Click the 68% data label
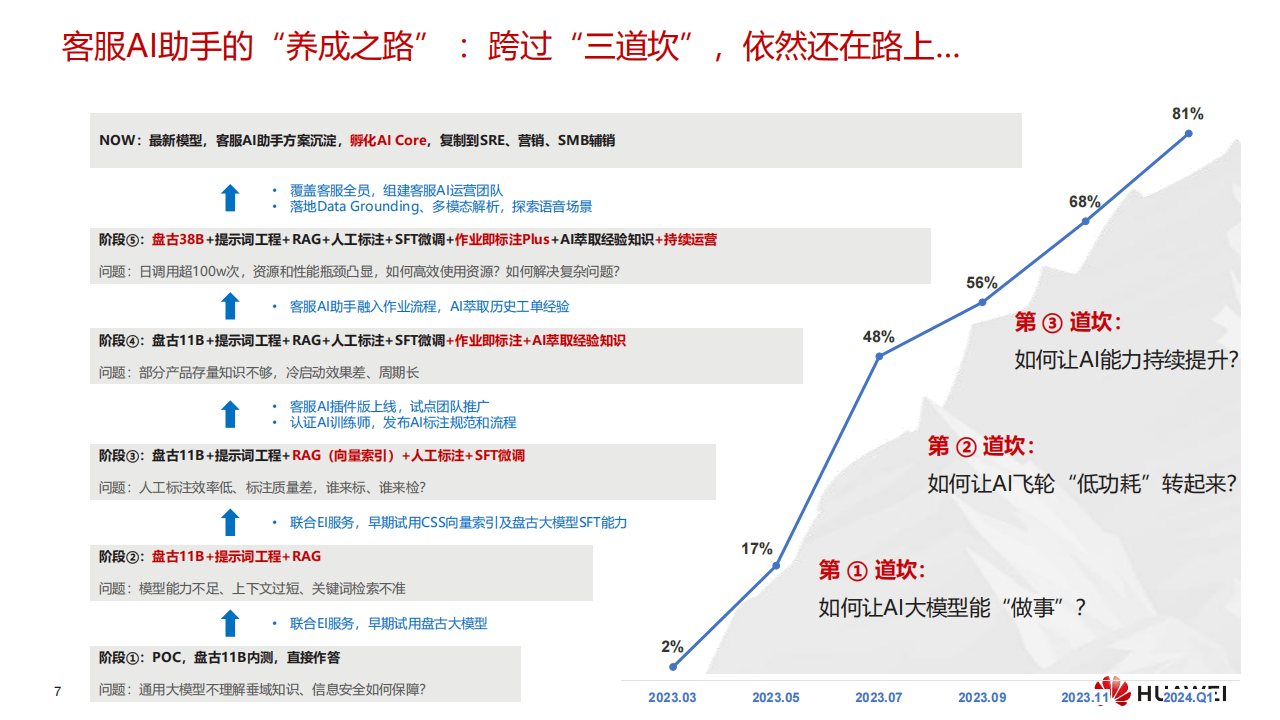The width and height of the screenshot is (1280, 720). click(1084, 202)
